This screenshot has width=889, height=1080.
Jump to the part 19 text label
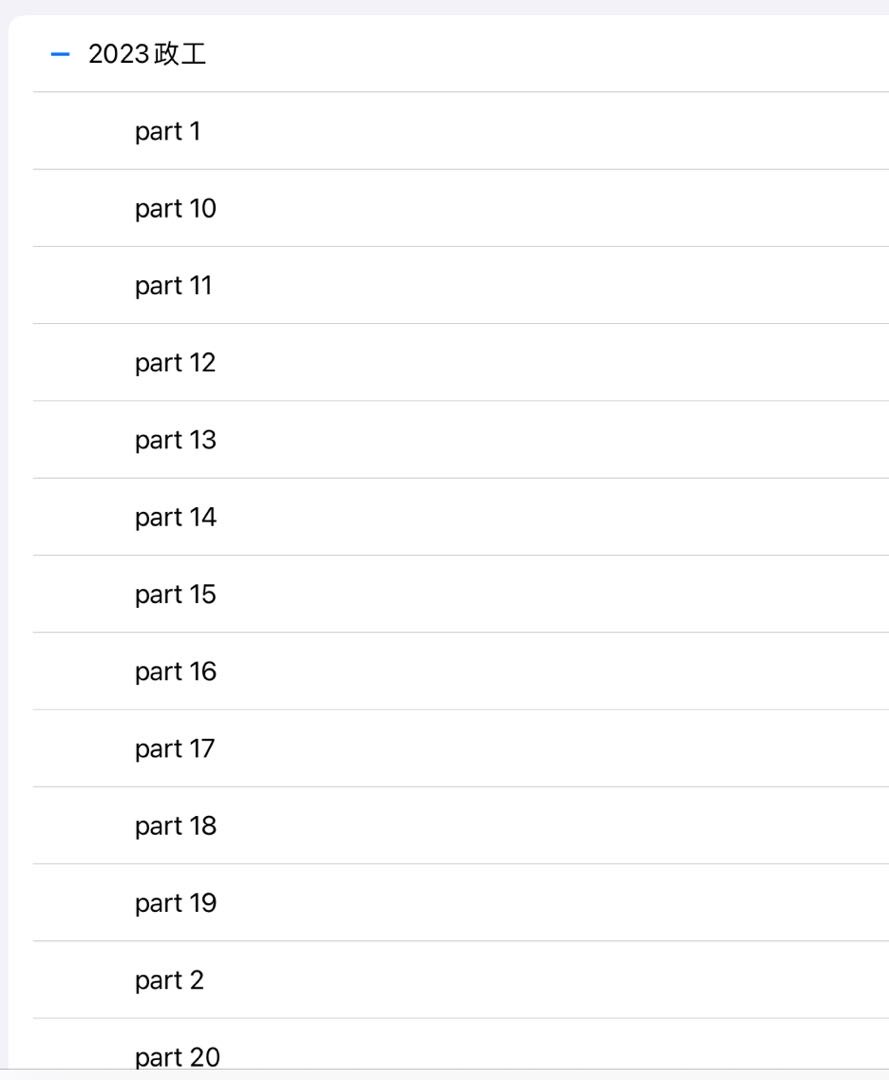tap(176, 903)
